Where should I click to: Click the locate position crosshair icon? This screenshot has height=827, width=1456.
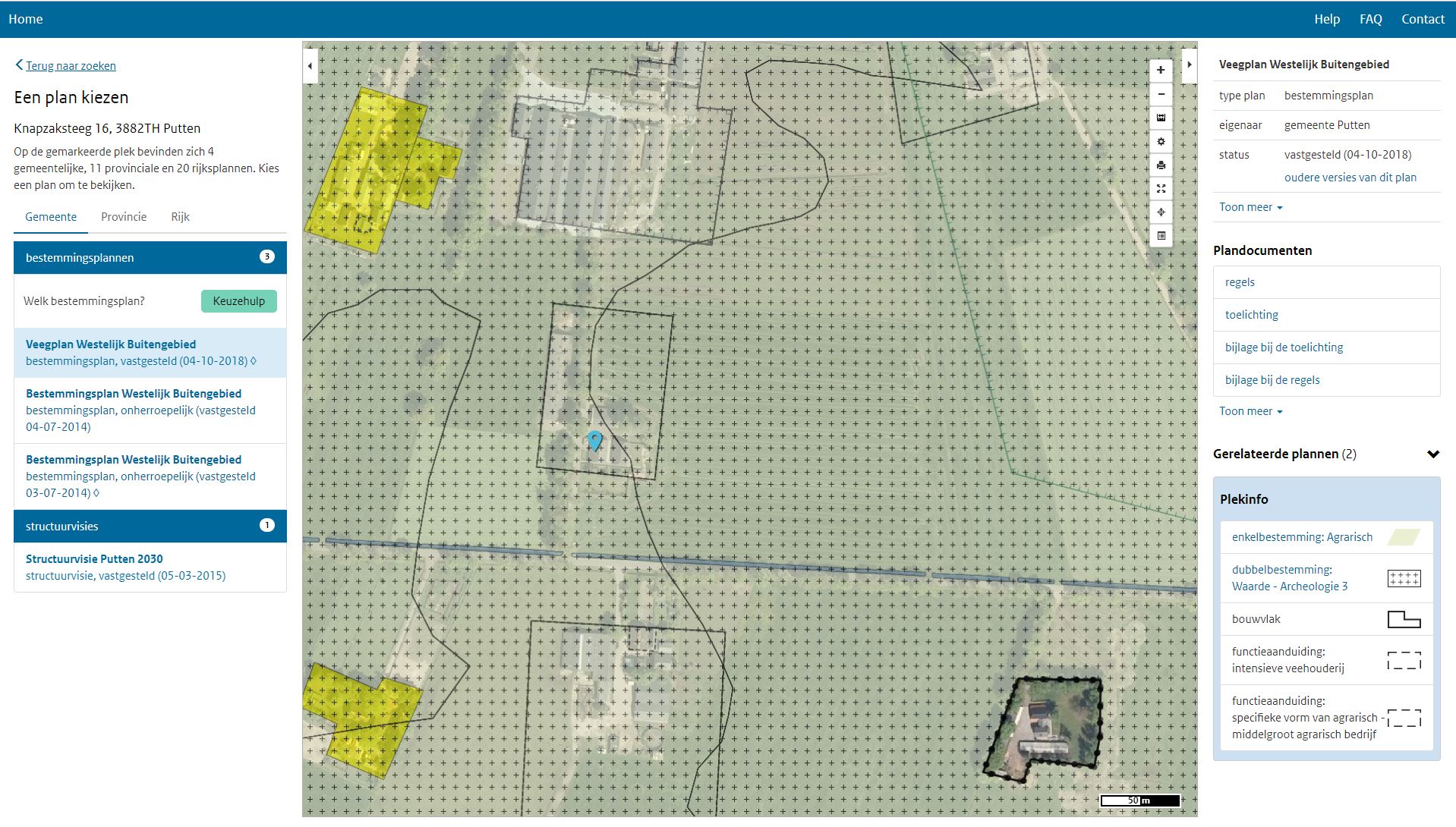[1160, 212]
